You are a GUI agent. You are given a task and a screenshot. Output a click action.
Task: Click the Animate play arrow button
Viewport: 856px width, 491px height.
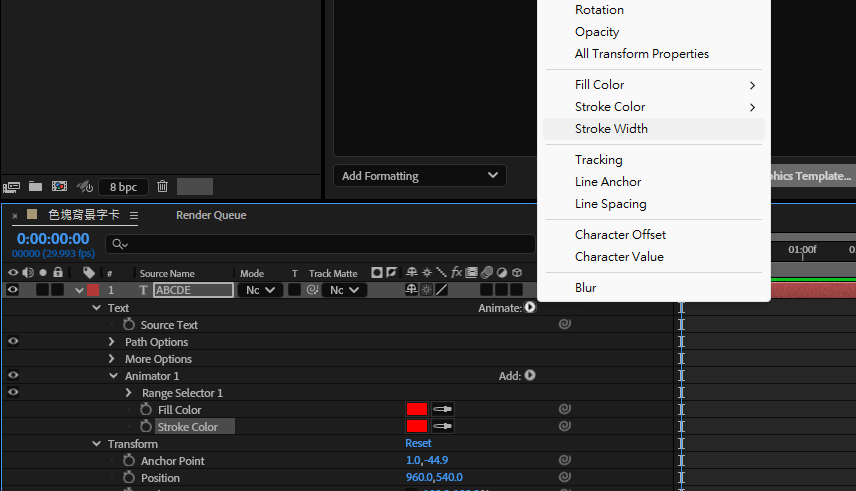530,308
